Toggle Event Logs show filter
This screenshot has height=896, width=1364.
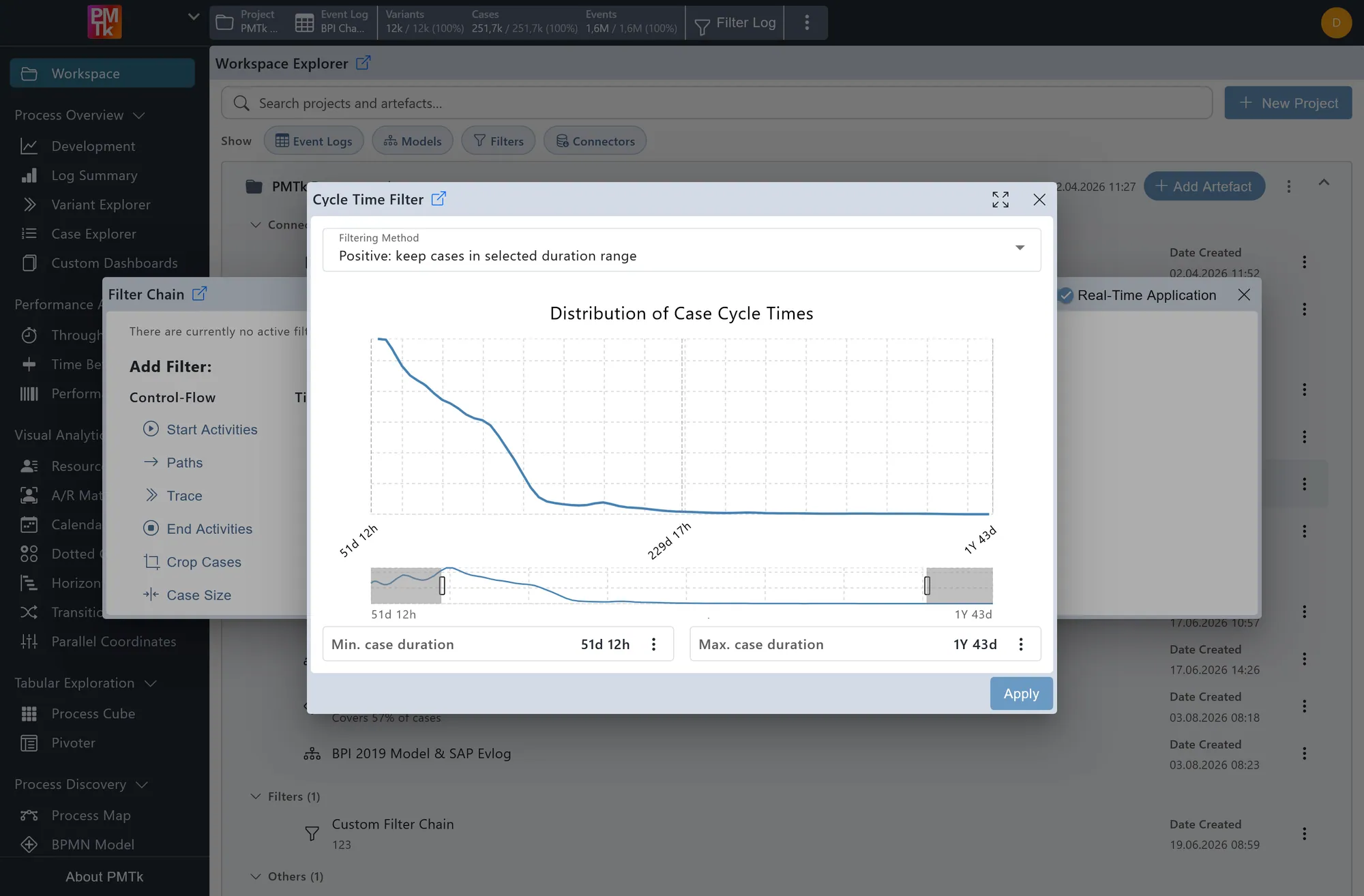[x=314, y=140]
